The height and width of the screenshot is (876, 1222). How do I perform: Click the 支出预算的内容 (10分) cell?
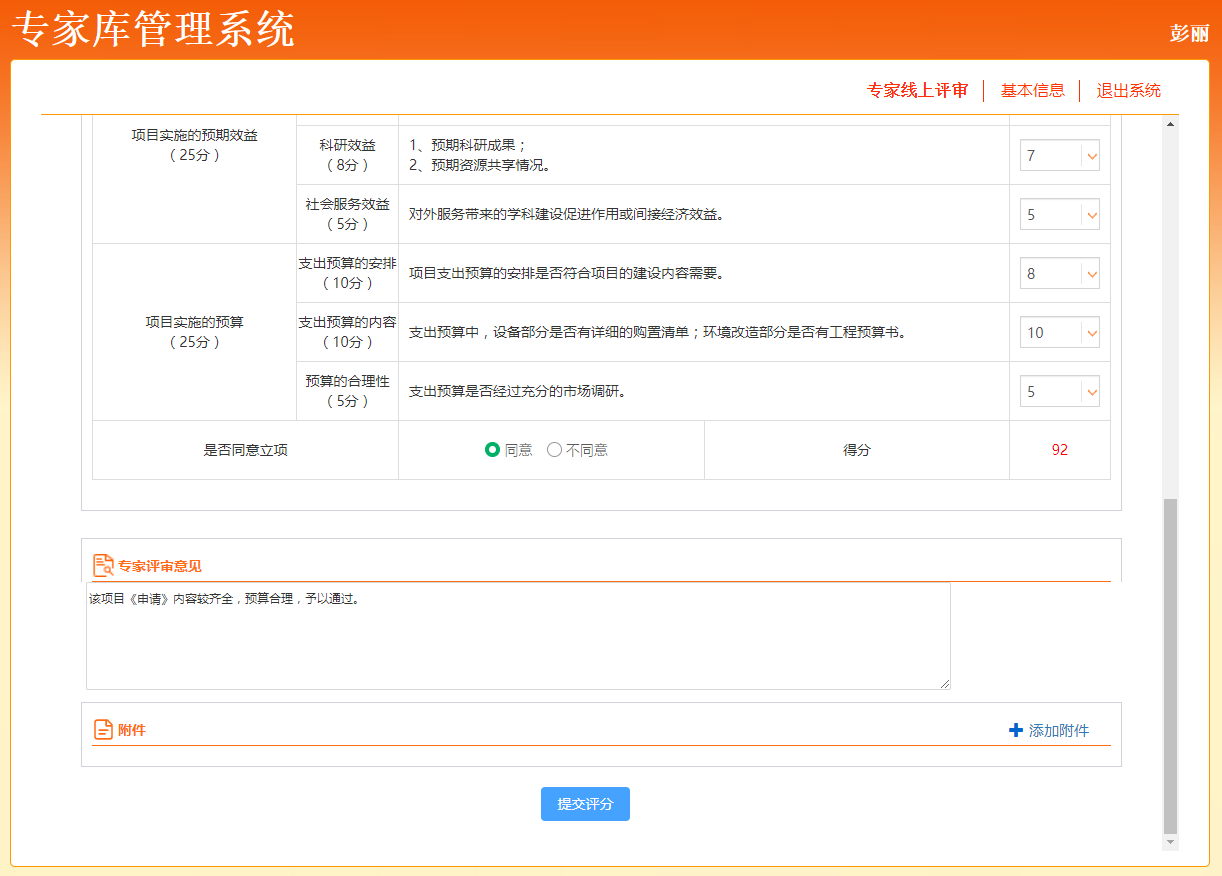[347, 332]
